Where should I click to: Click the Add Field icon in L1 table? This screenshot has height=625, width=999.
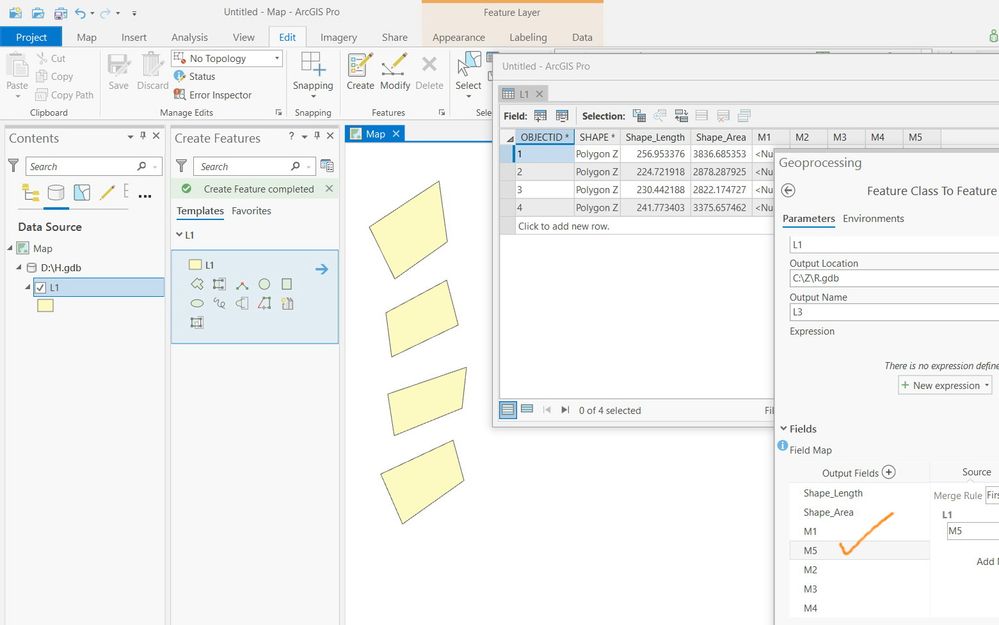[x=540, y=115]
